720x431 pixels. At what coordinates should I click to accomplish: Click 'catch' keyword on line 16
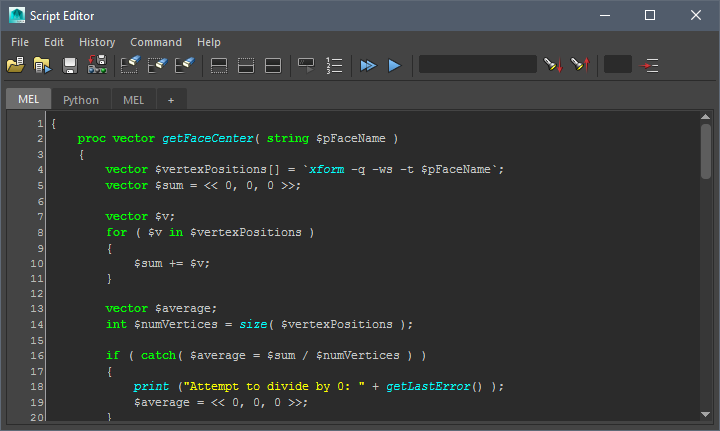coord(158,355)
